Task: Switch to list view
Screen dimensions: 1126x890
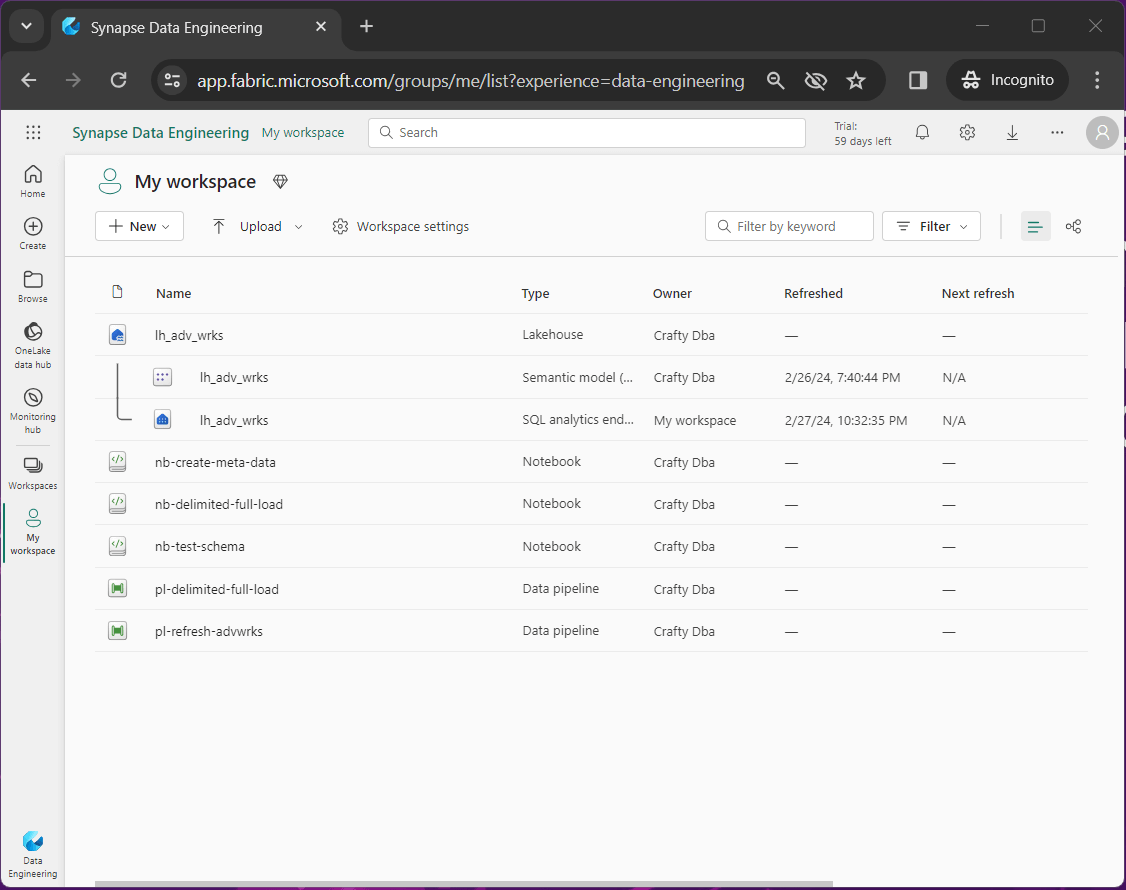Action: [1035, 226]
